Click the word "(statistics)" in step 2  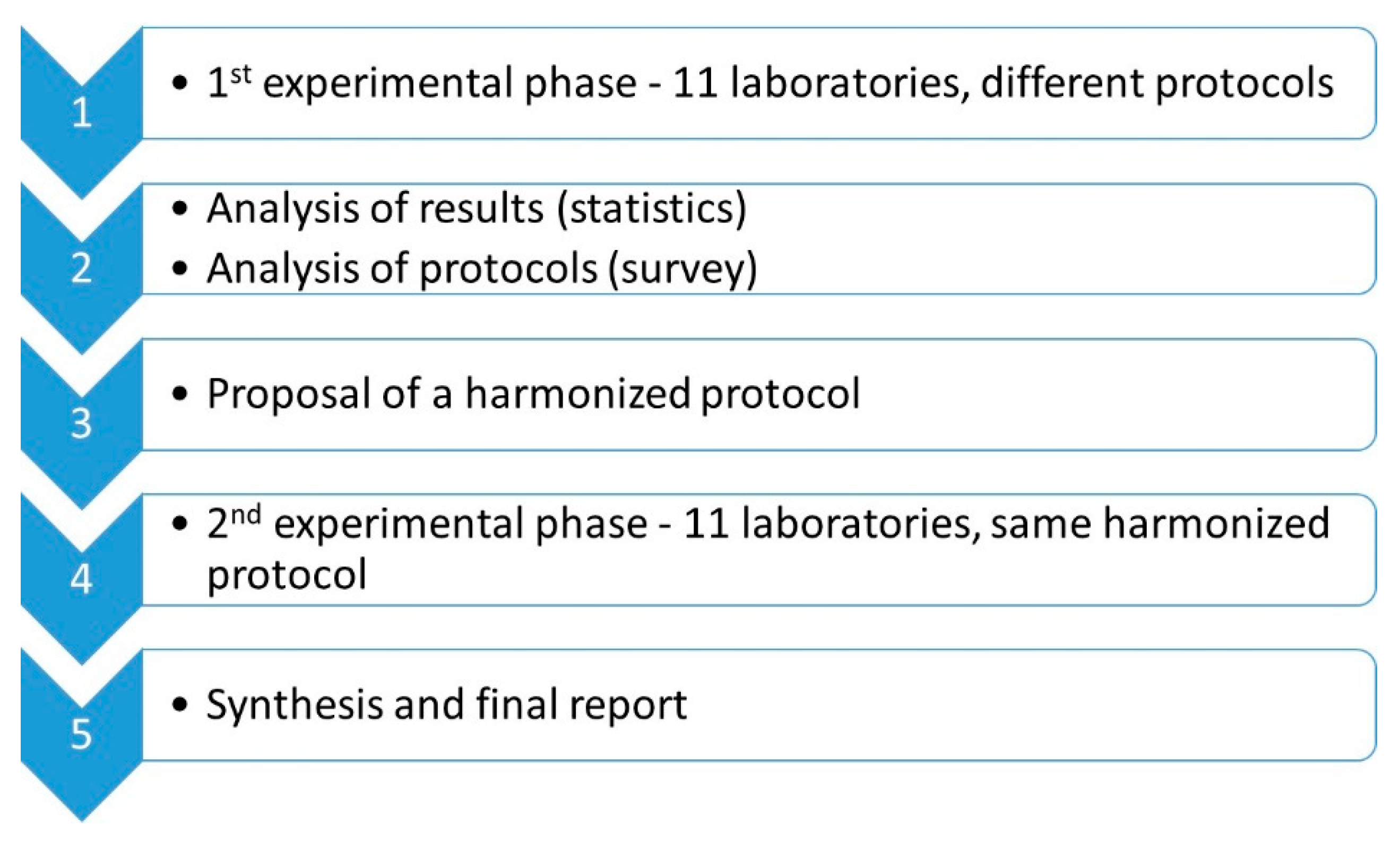652,209
